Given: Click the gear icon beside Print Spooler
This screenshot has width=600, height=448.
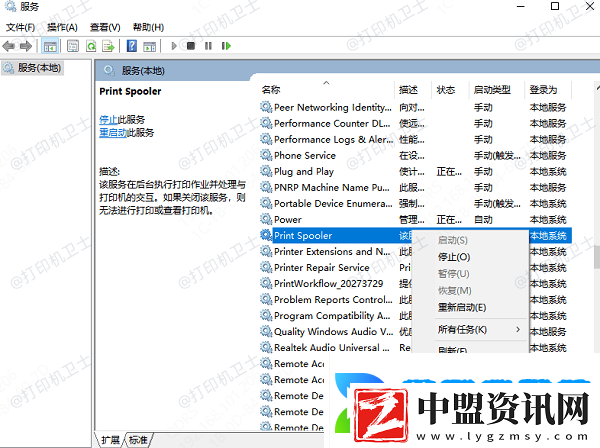Looking at the screenshot, I should point(266,235).
